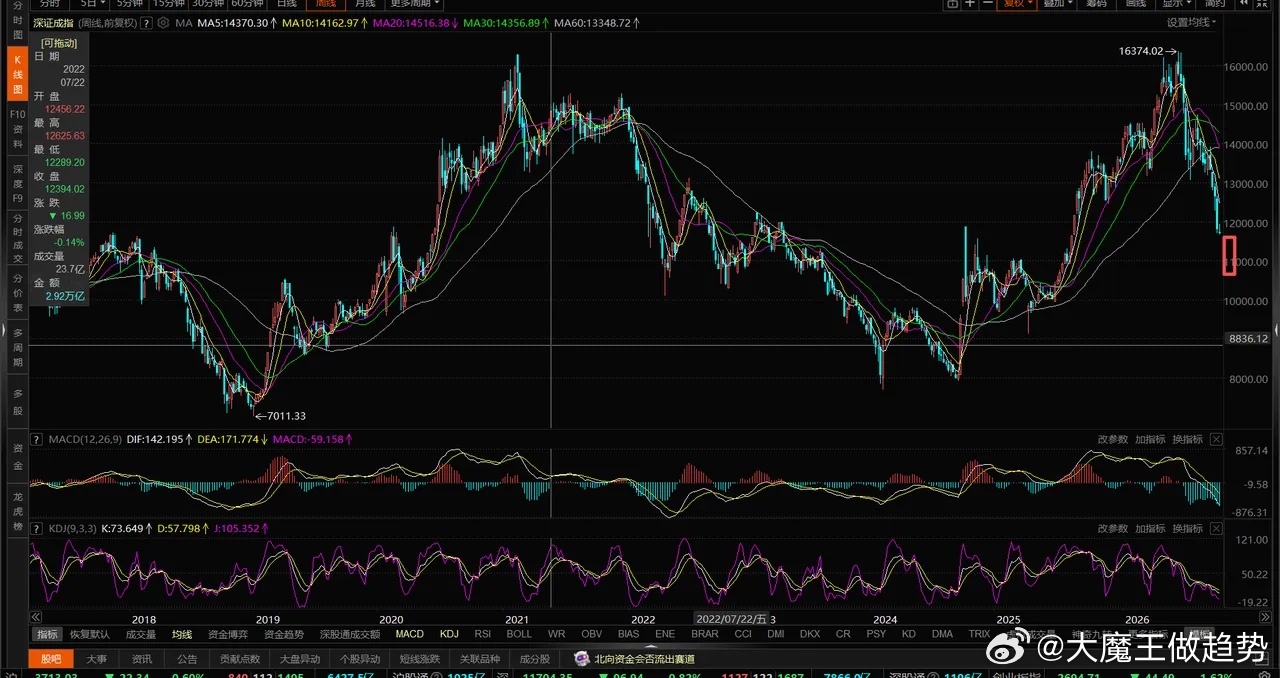Zoom in the chart with plus icon
Viewport: 1280px width, 678px height.
coord(970,4)
